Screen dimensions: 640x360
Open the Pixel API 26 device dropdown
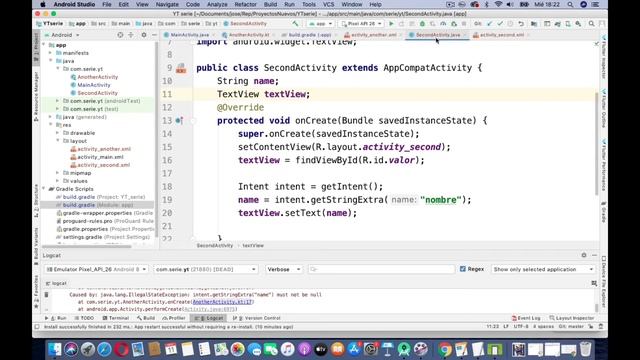362,24
